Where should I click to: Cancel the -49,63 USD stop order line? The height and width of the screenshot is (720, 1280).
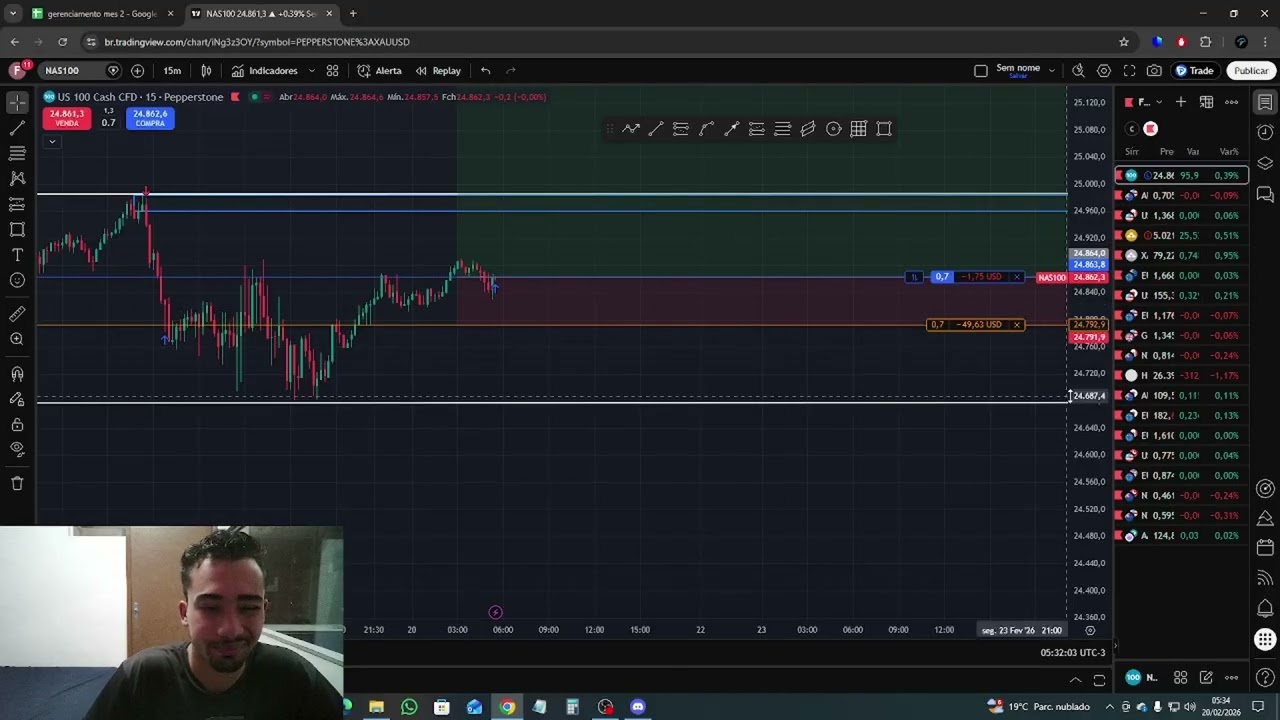[1017, 325]
